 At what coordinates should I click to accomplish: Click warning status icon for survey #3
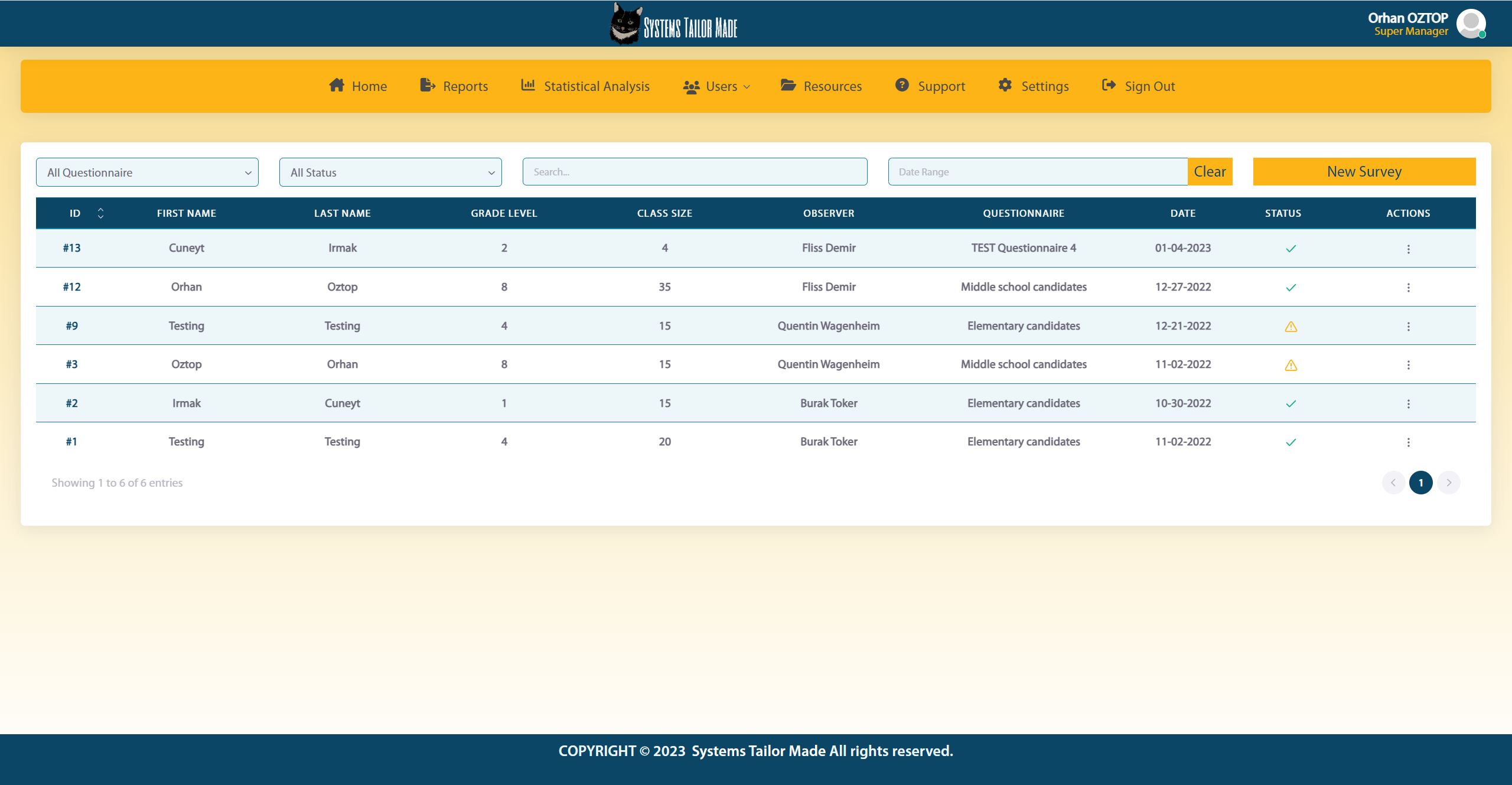click(1291, 365)
